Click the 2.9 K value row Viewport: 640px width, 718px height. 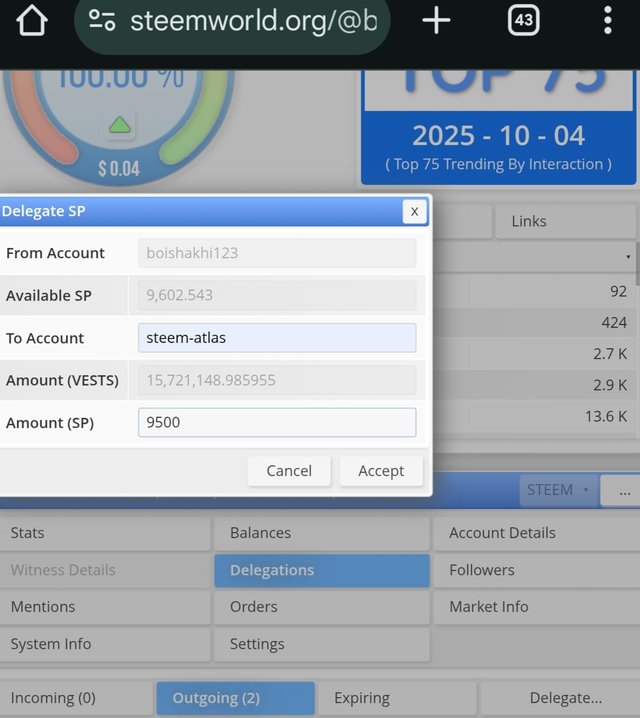(x=535, y=385)
